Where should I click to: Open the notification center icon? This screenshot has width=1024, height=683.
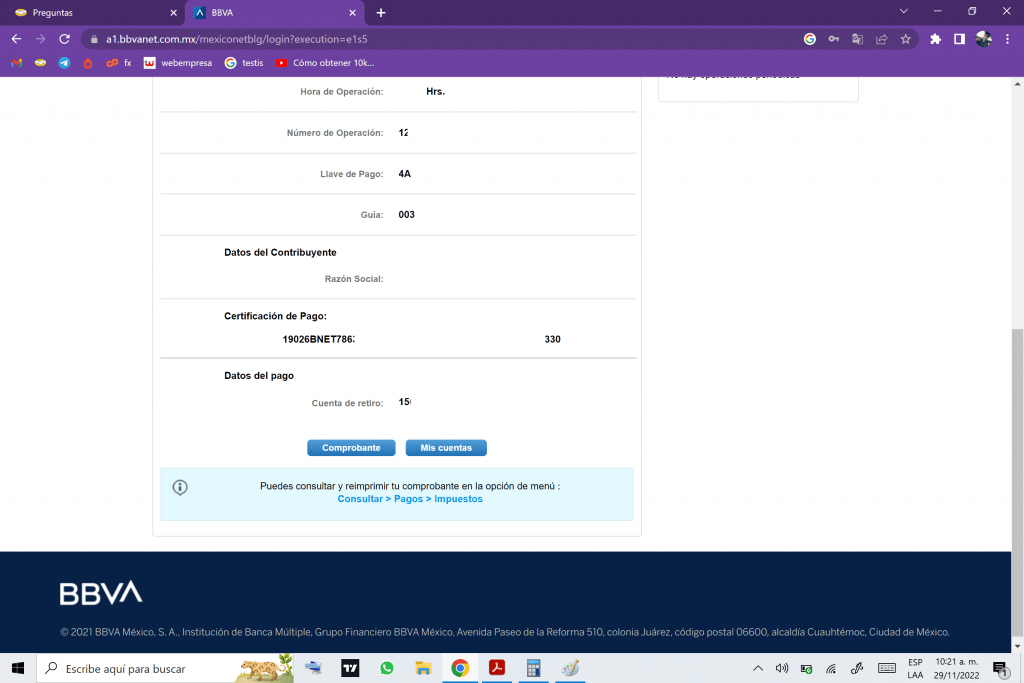(1000, 668)
